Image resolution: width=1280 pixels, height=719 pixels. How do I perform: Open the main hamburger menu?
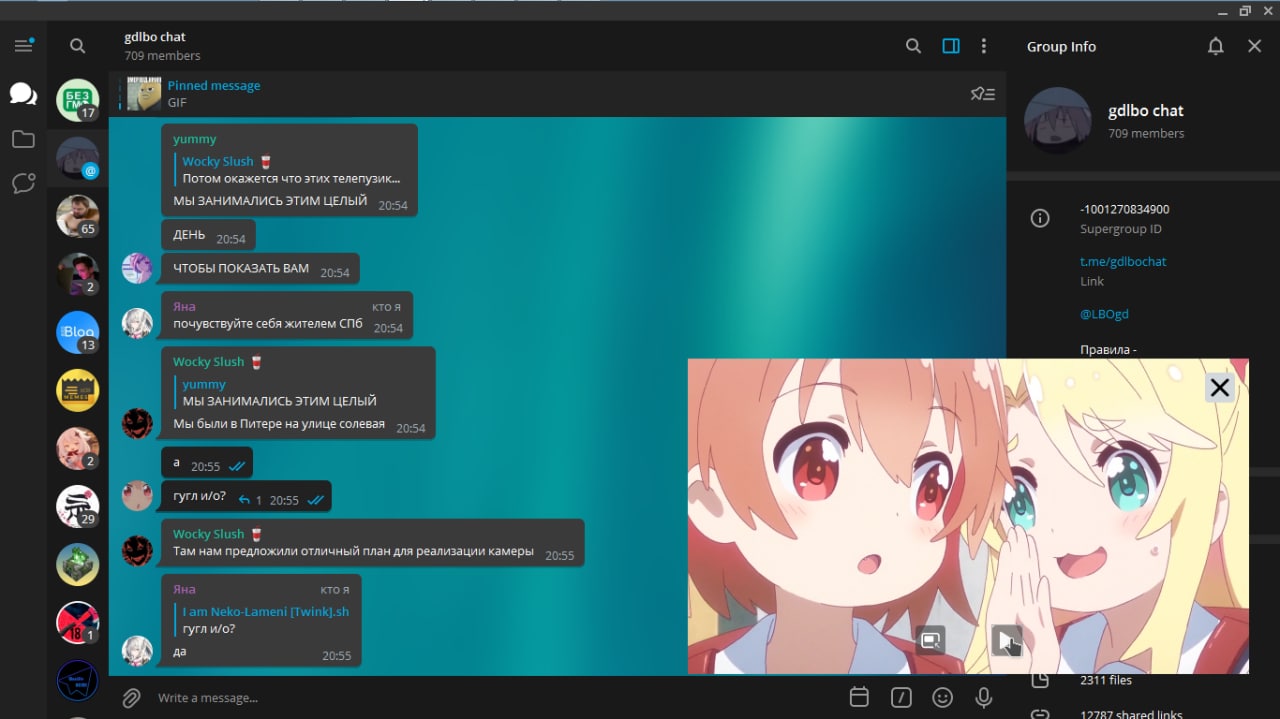(23, 46)
